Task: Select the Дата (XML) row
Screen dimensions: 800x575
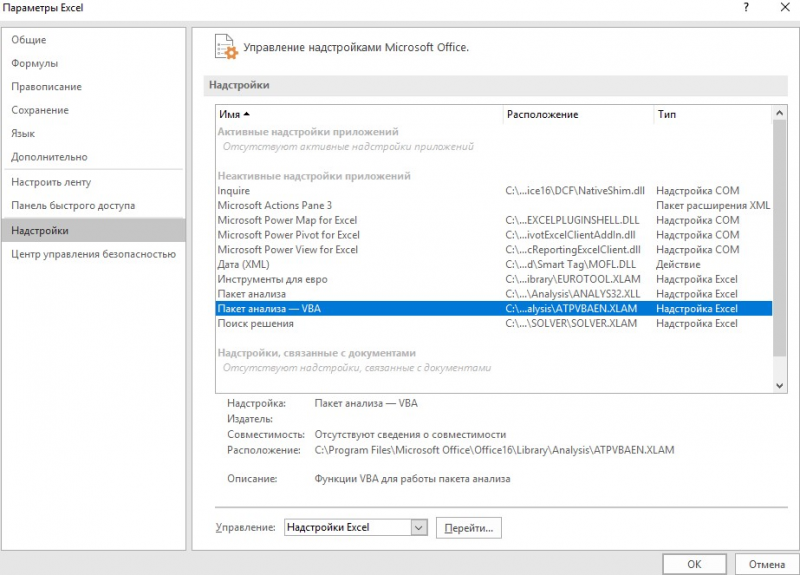Action: click(494, 265)
